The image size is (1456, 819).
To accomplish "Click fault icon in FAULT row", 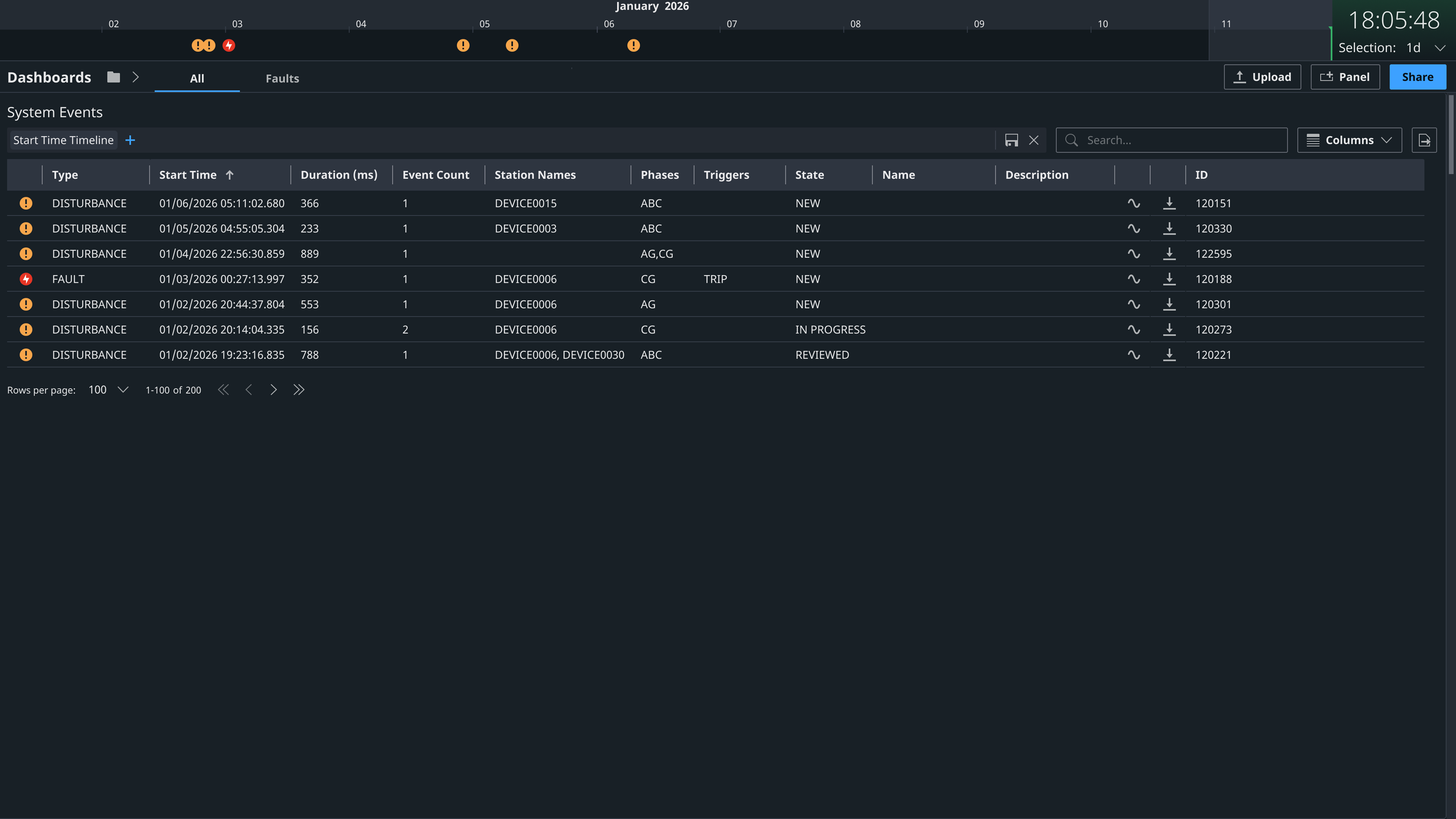I will (x=26, y=279).
